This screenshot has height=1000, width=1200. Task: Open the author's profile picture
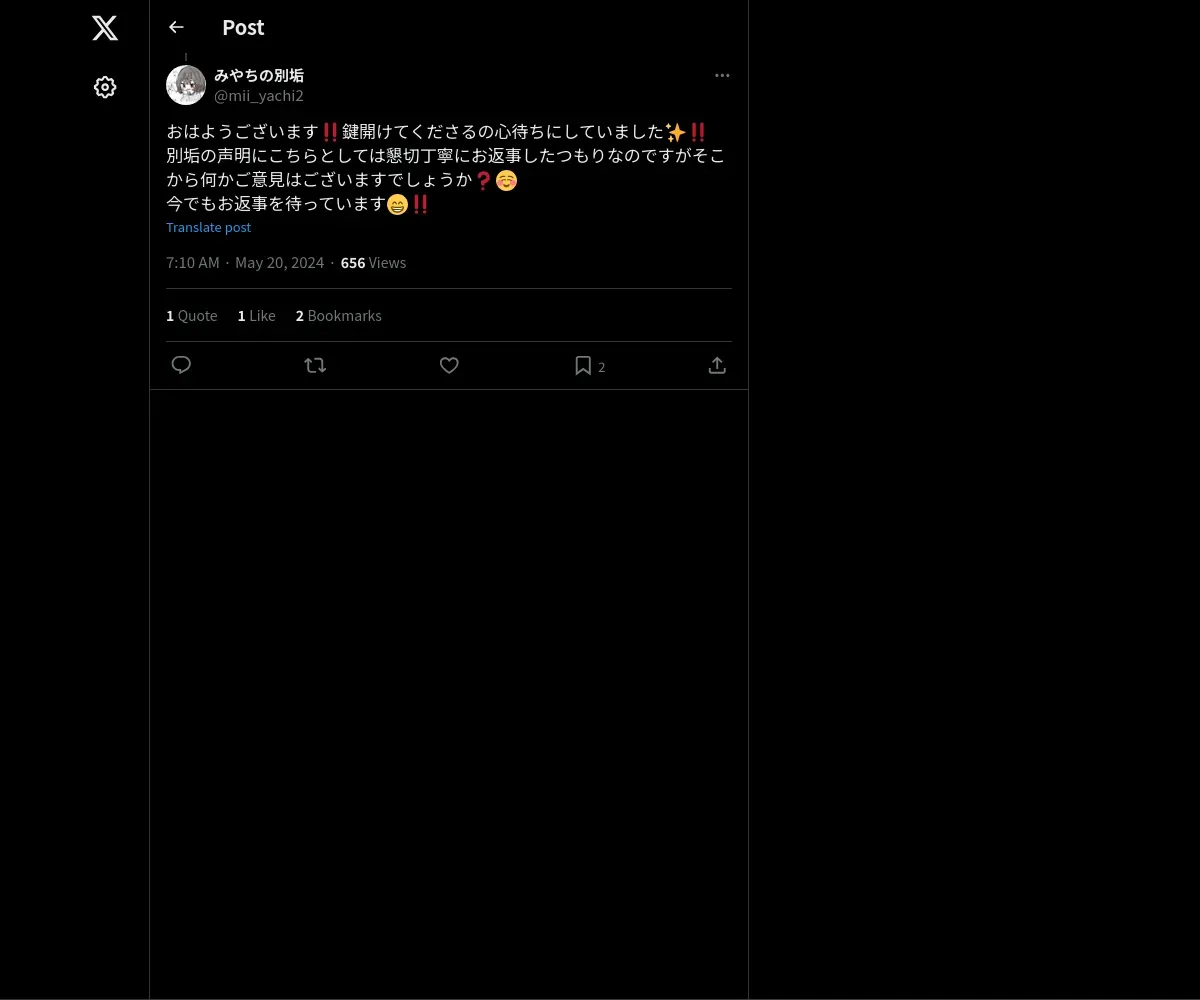[186, 85]
